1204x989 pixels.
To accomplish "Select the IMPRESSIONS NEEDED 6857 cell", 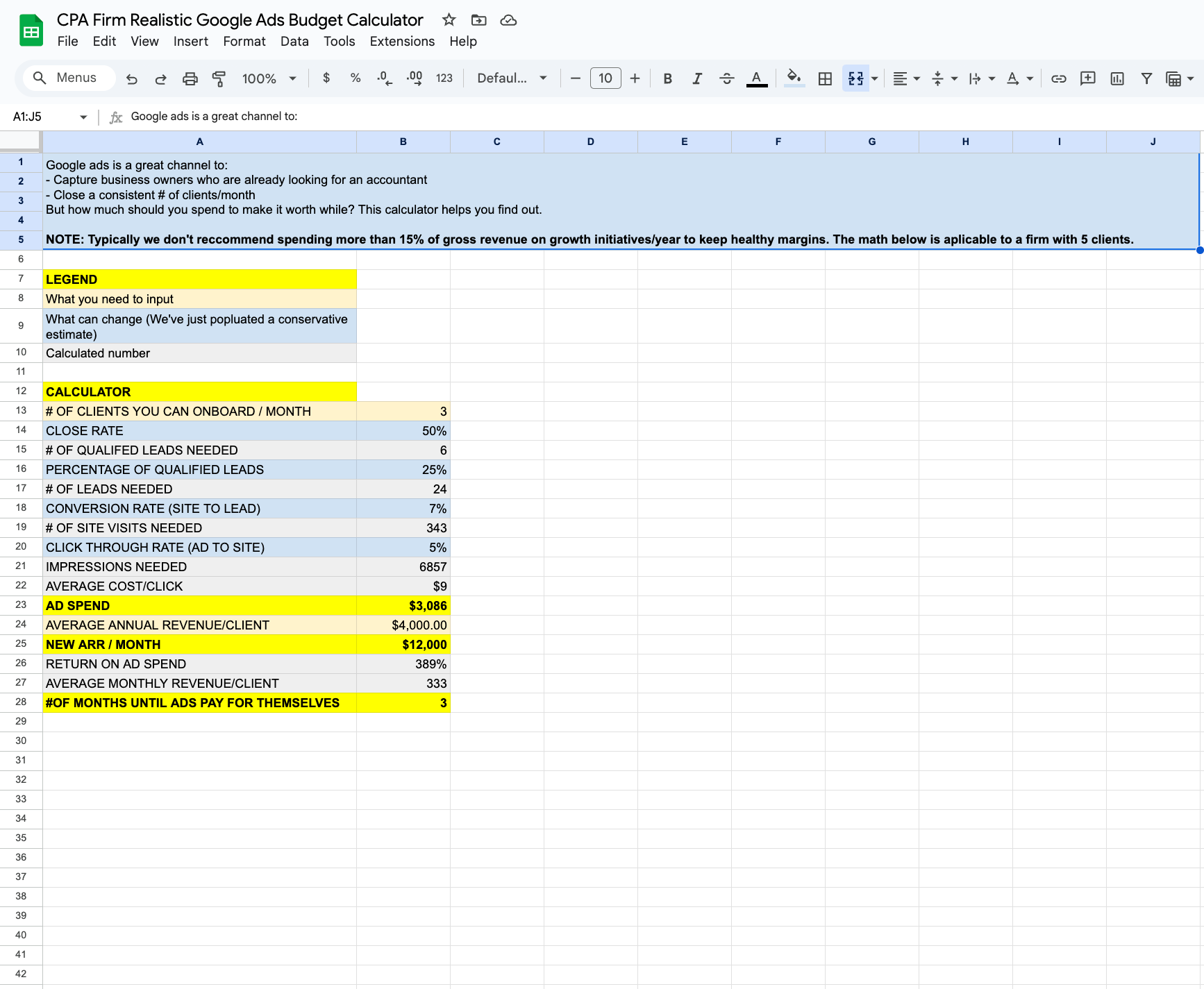I will tap(403, 567).
